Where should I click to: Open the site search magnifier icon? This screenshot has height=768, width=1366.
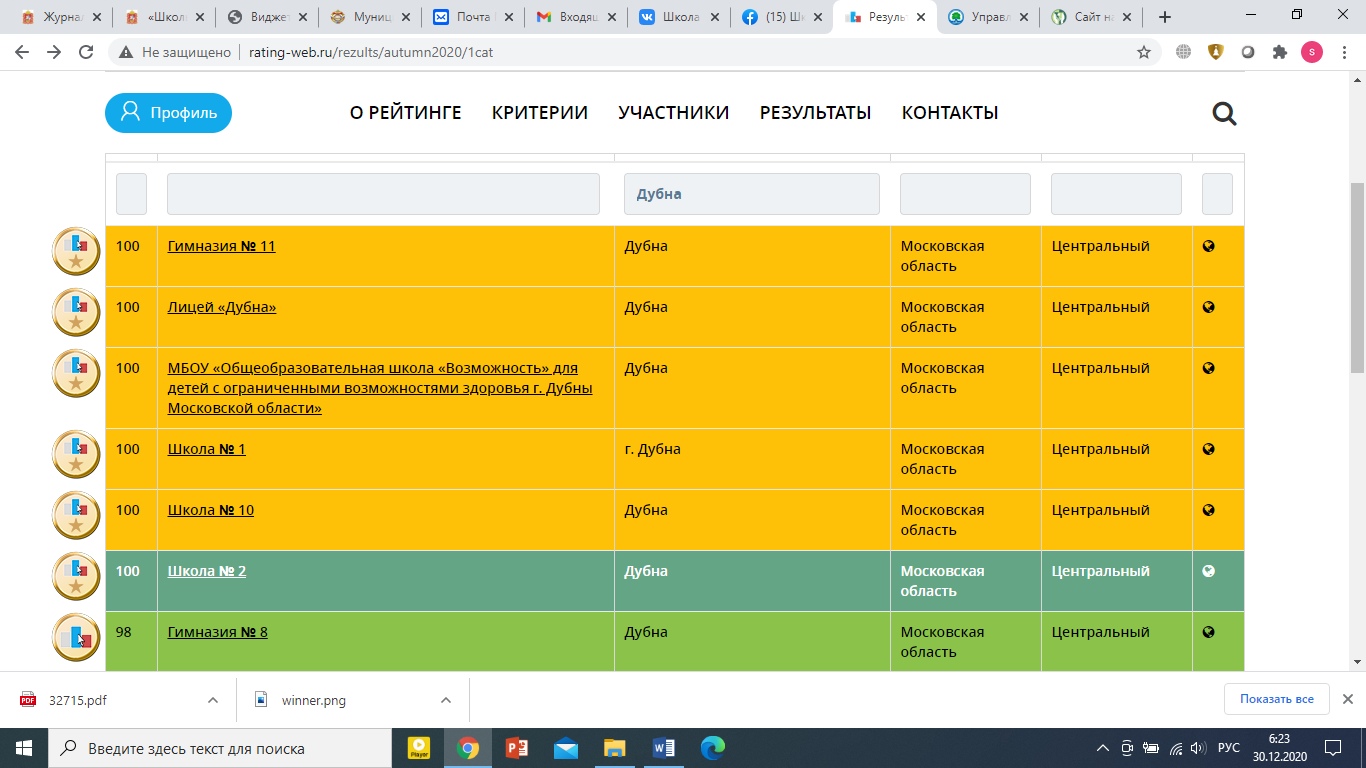pyautogui.click(x=1224, y=113)
